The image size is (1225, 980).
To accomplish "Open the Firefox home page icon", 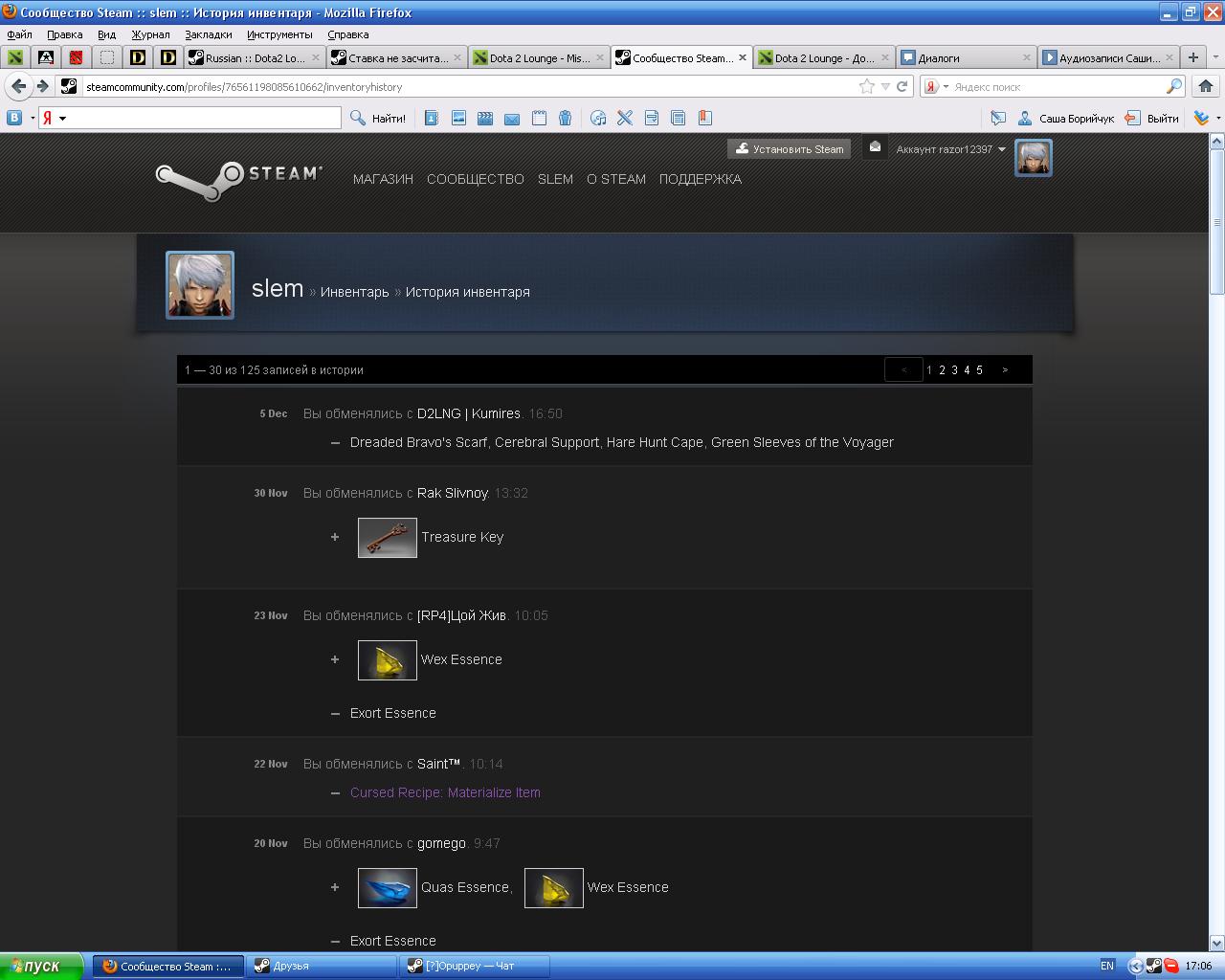I will pos(1205,86).
